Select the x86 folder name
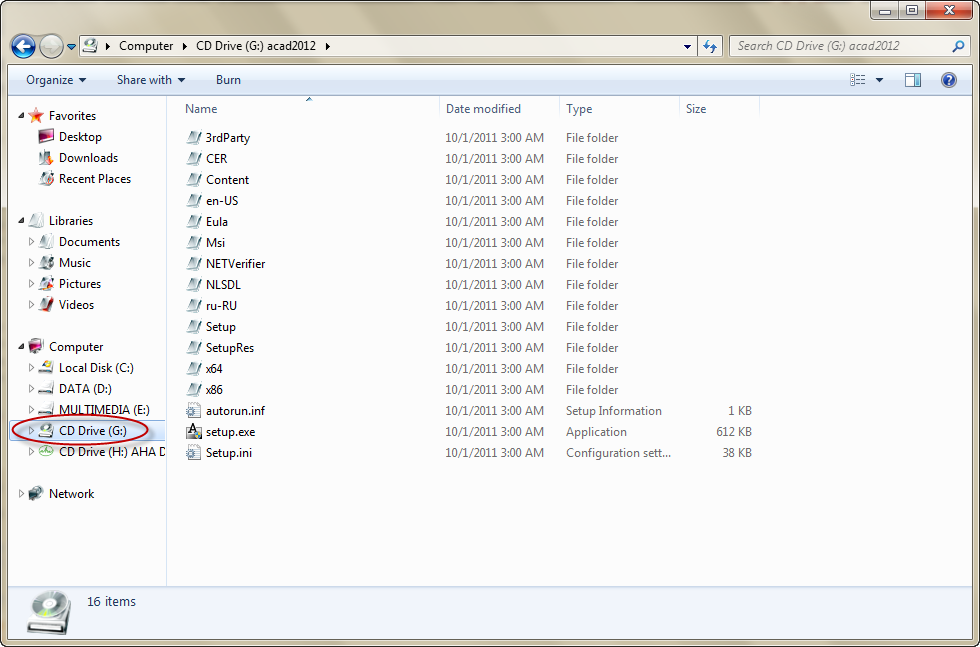The height and width of the screenshot is (647, 980). [214, 390]
